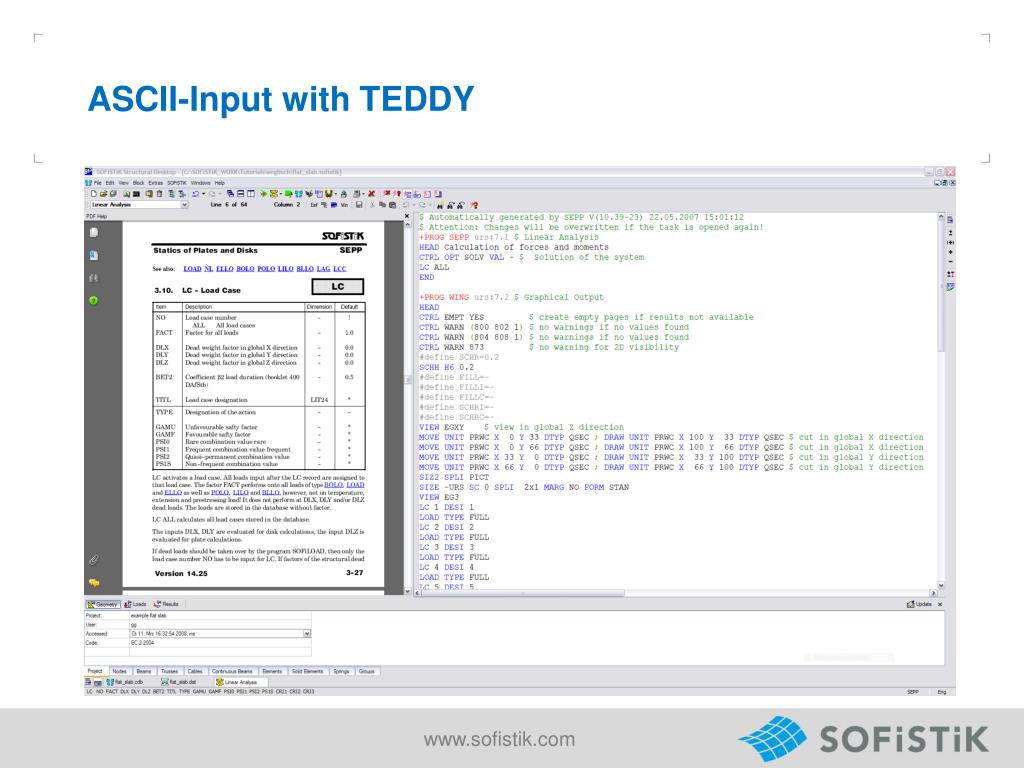Open the Extras menu
The height and width of the screenshot is (768, 1024).
[x=155, y=183]
